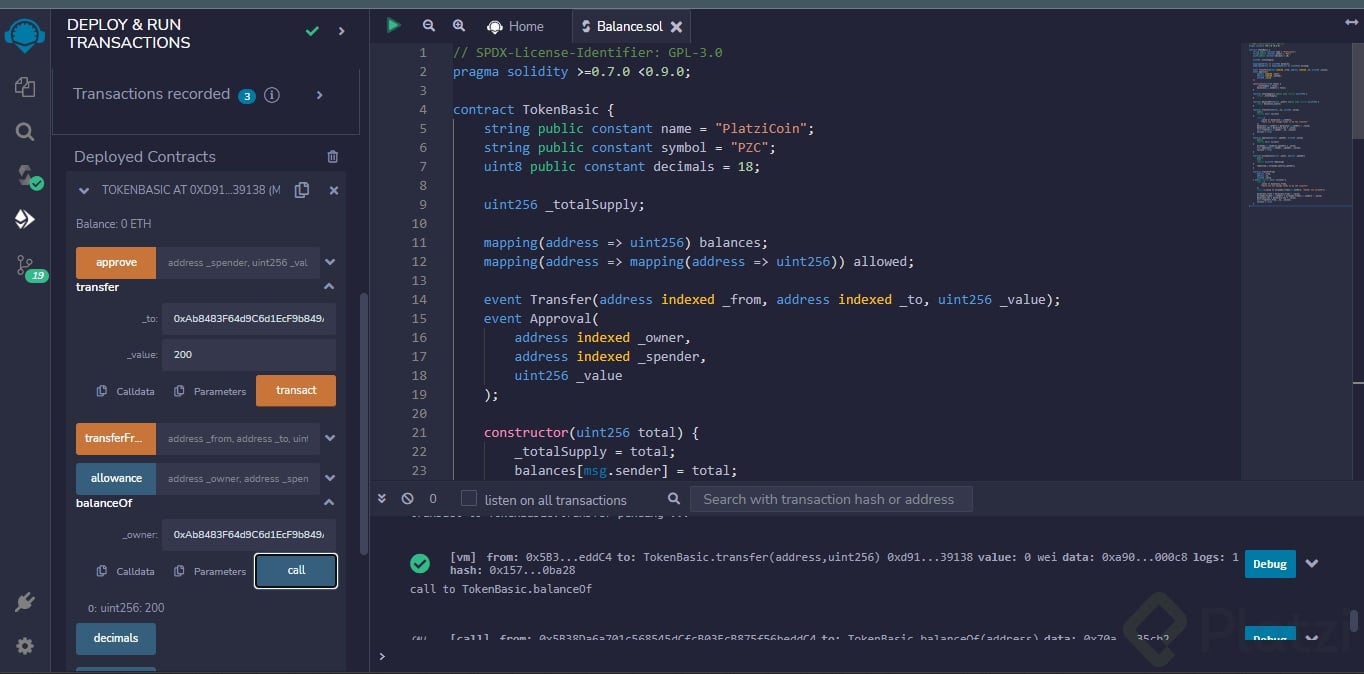Click the zoom out magnifier in editor toolbar
The height and width of the screenshot is (674, 1364).
click(429, 26)
